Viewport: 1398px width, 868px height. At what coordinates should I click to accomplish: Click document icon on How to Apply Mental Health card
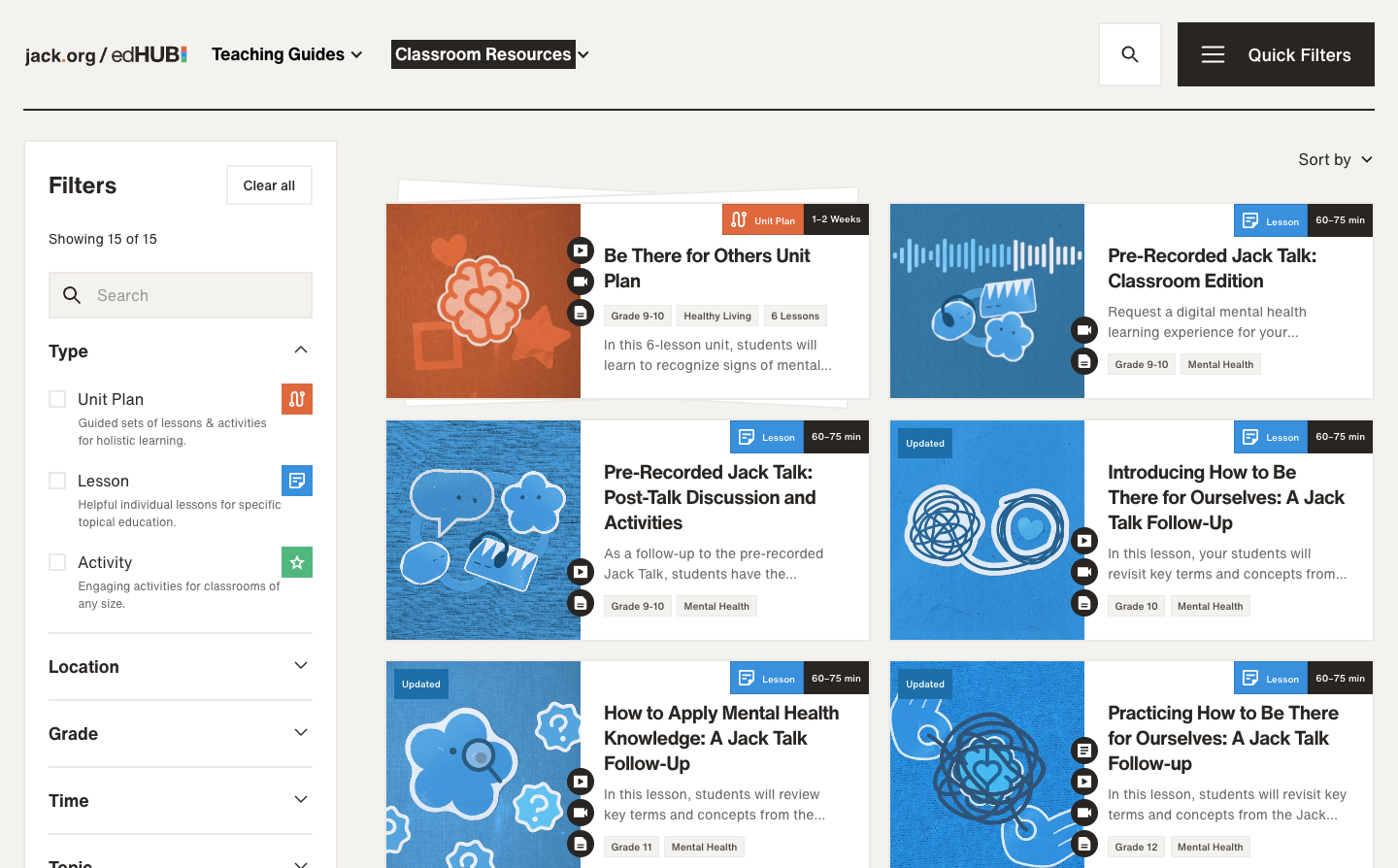581,844
